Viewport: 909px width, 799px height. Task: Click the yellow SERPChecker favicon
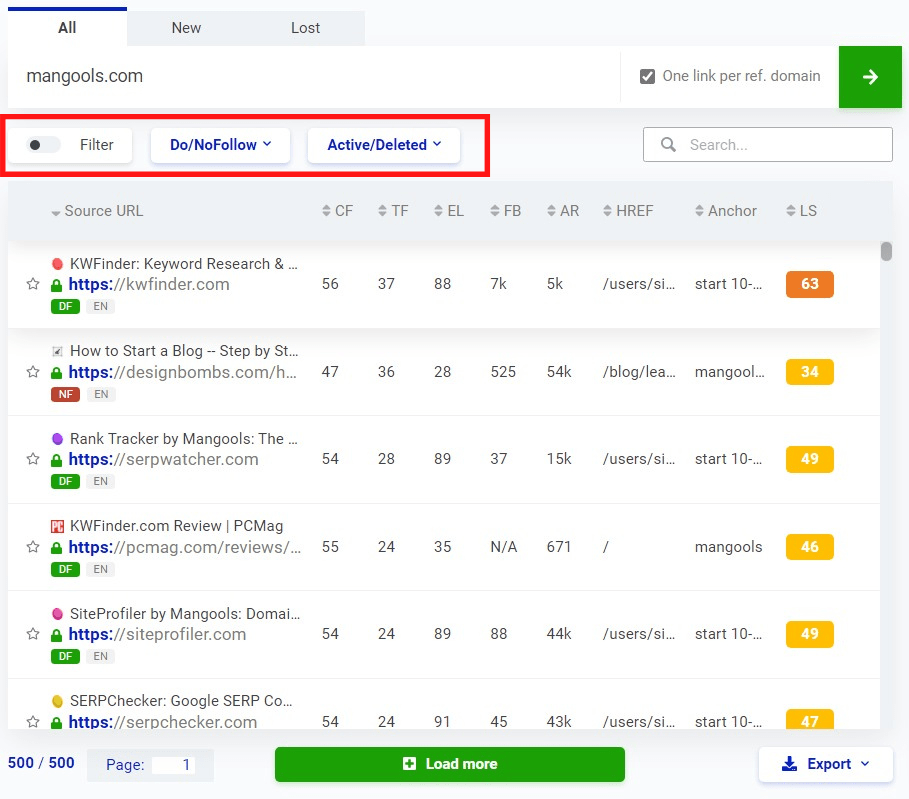click(57, 701)
